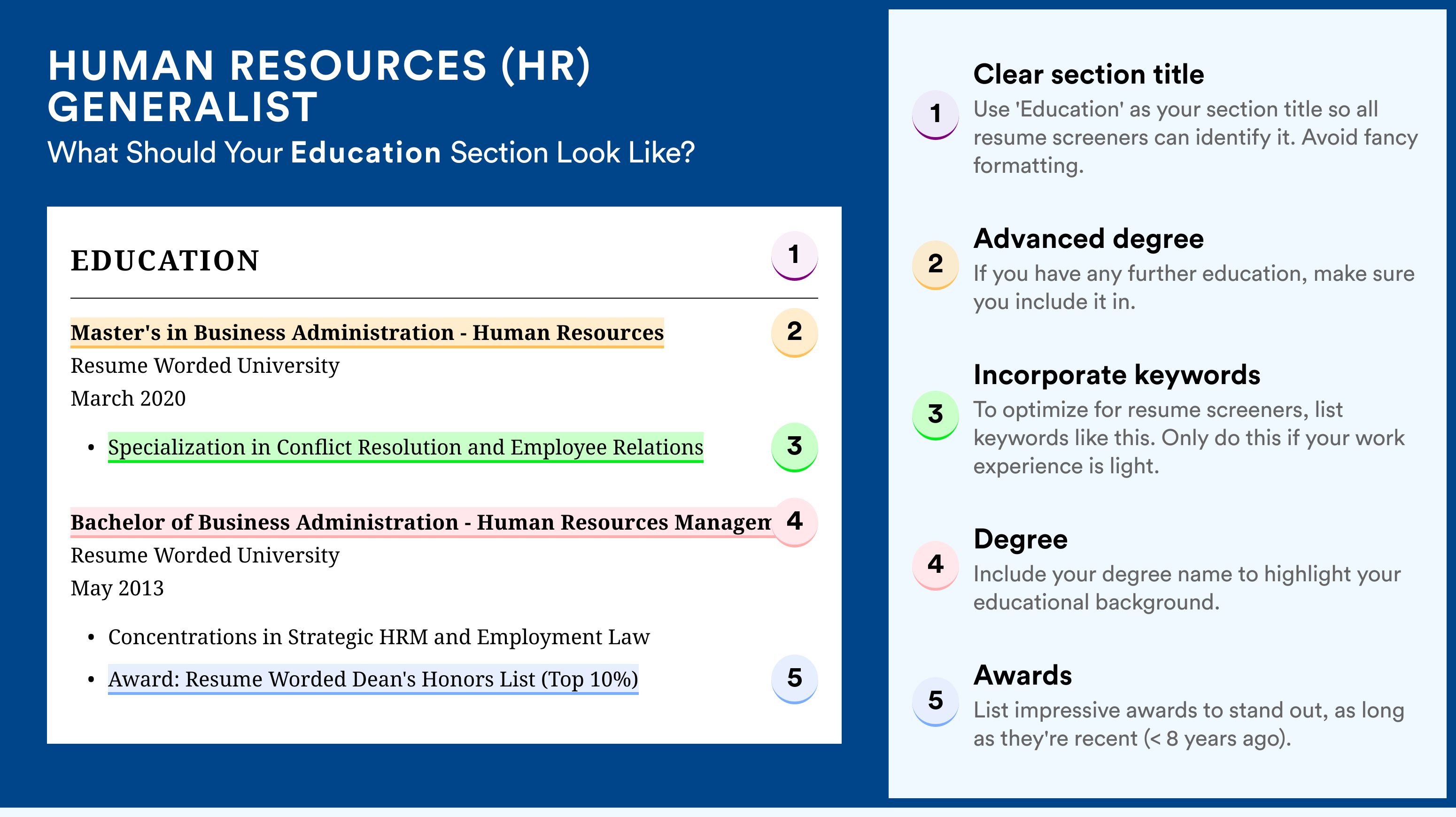
Task: Click 'Award: Resume Worded Dean's Honors List (Top 10%)'
Action: point(373,679)
